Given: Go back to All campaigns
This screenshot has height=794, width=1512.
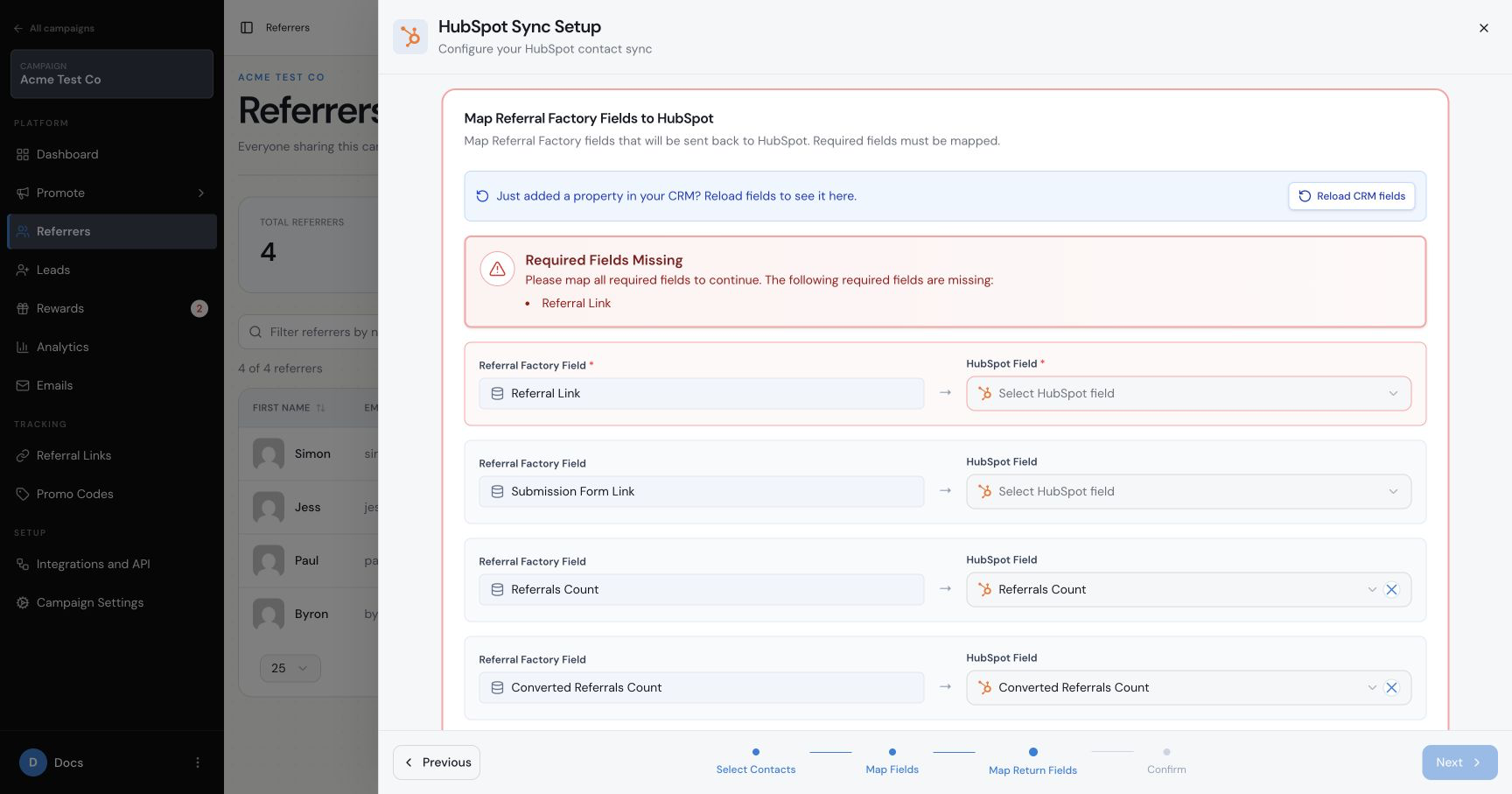Looking at the screenshot, I should click(x=54, y=28).
